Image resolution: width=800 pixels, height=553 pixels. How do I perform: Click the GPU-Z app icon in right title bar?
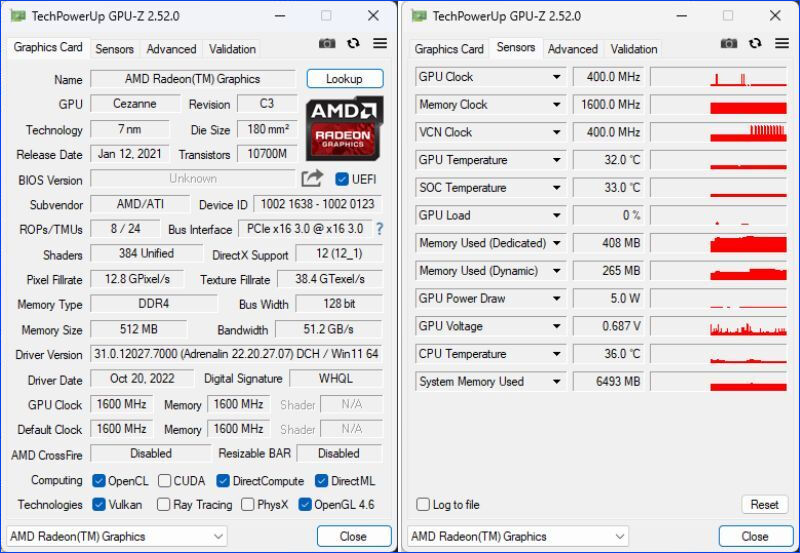419,16
